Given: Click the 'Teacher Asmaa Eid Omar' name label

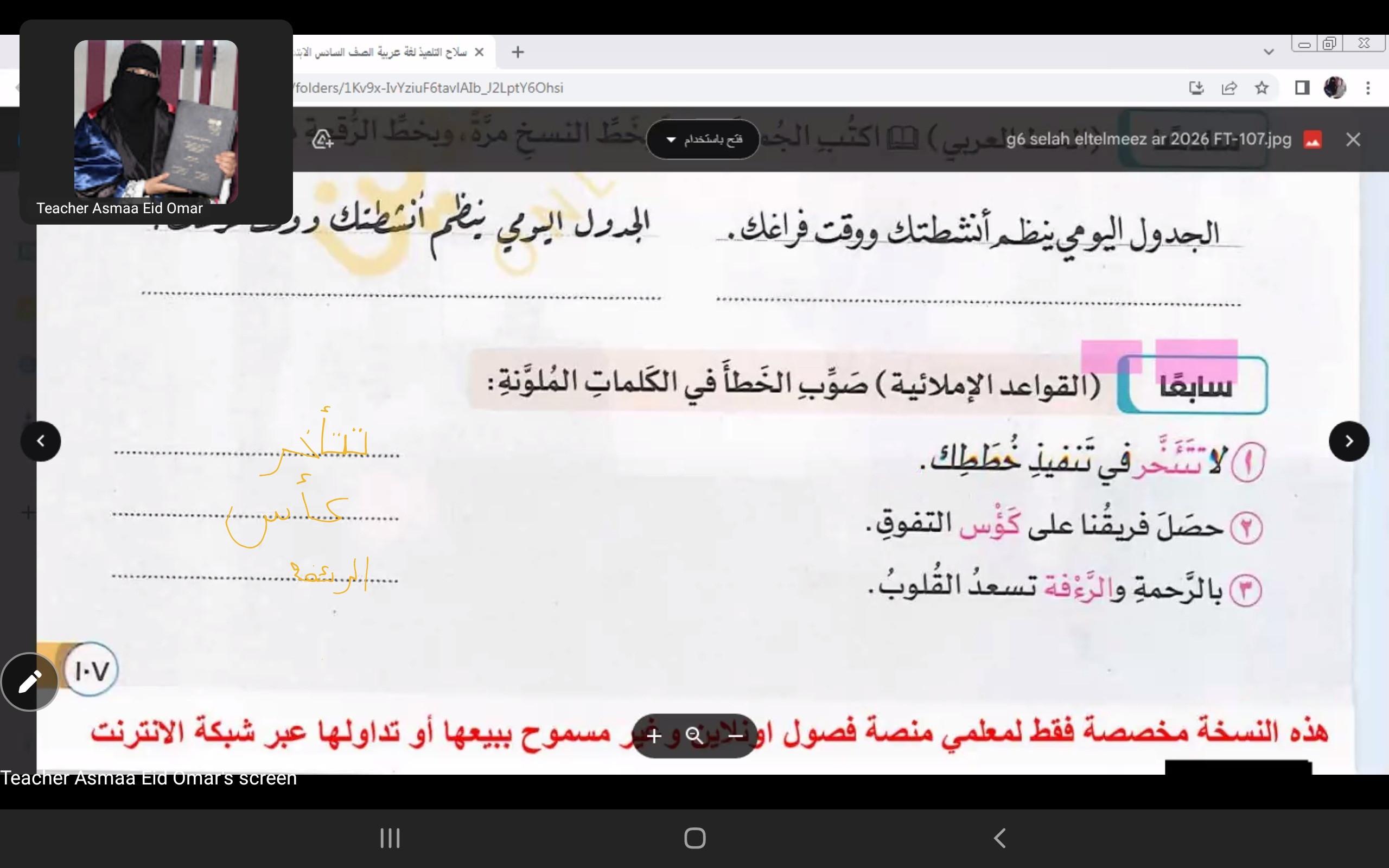Looking at the screenshot, I should pos(119,208).
